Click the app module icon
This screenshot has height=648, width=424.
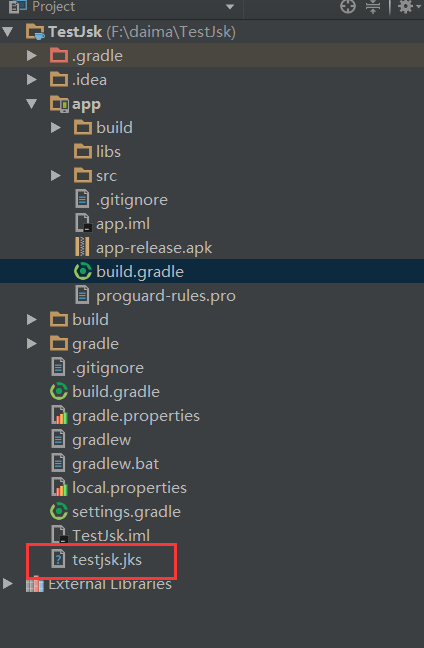pos(59,104)
